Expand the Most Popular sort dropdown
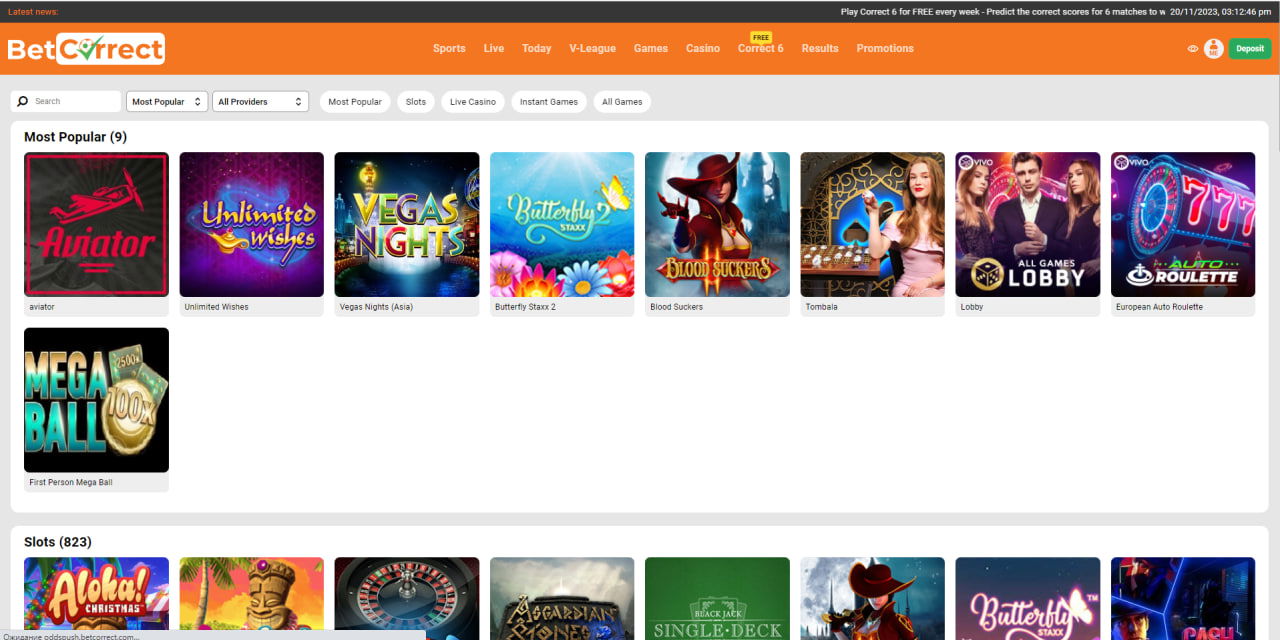The height and width of the screenshot is (640, 1280). click(167, 102)
